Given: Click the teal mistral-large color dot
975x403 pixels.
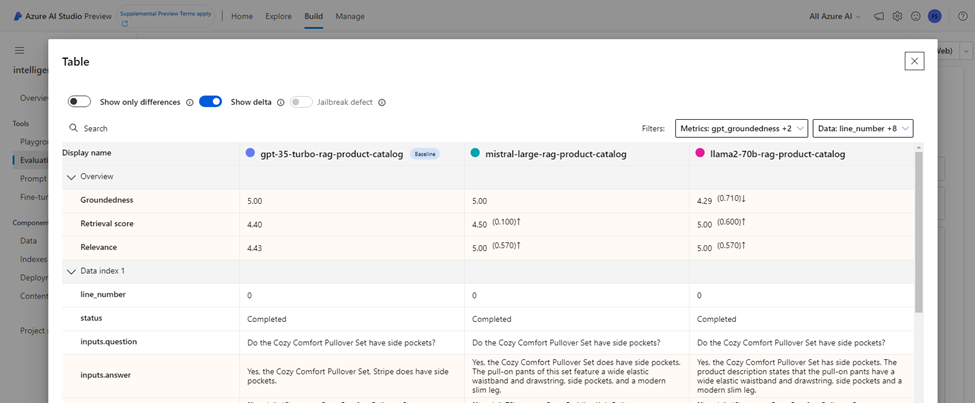Looking at the screenshot, I should 476,153.
